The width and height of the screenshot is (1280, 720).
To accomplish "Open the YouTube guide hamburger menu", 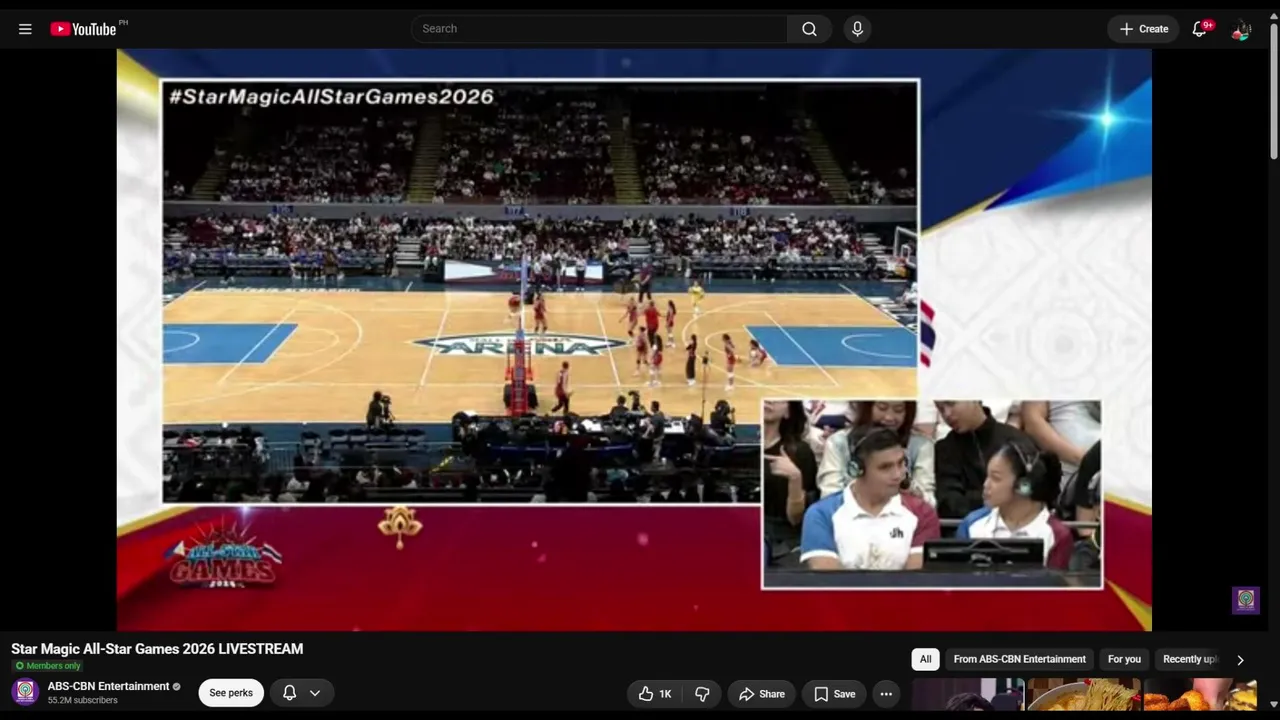I will pos(25,29).
